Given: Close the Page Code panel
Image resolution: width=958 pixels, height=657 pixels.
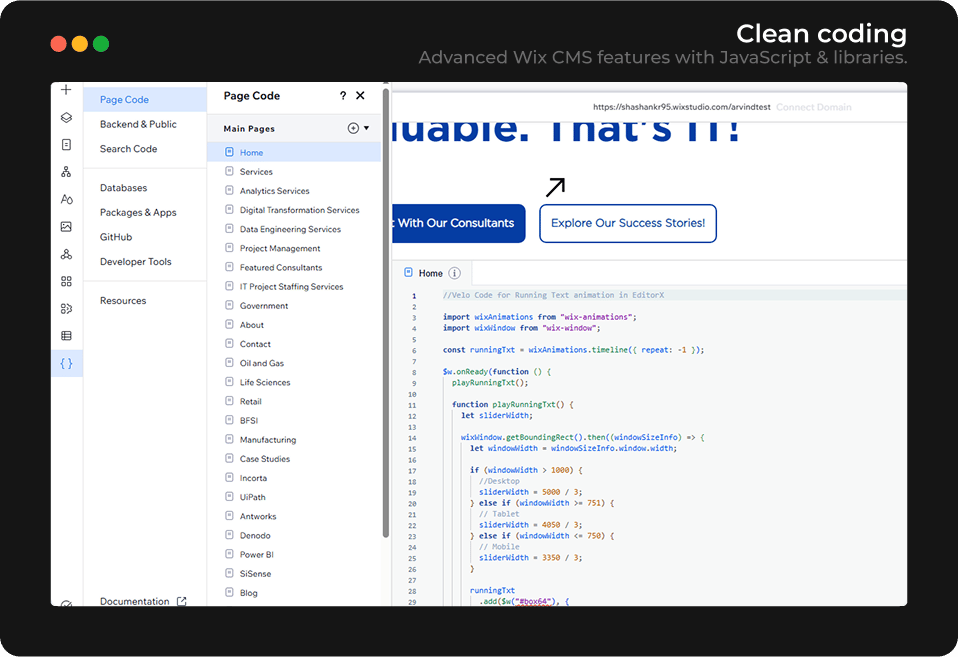Looking at the screenshot, I should [x=360, y=96].
